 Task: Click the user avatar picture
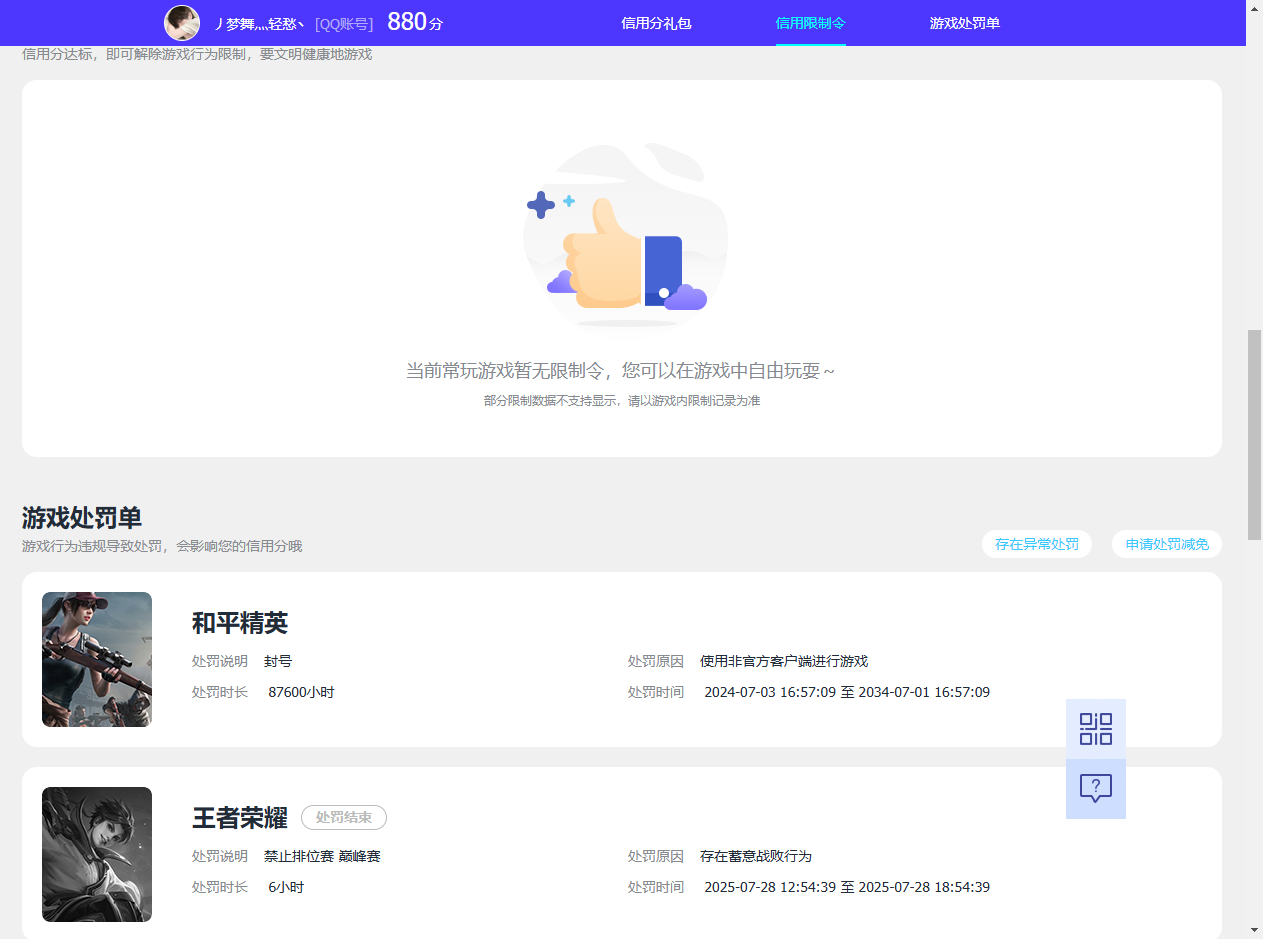pos(182,23)
